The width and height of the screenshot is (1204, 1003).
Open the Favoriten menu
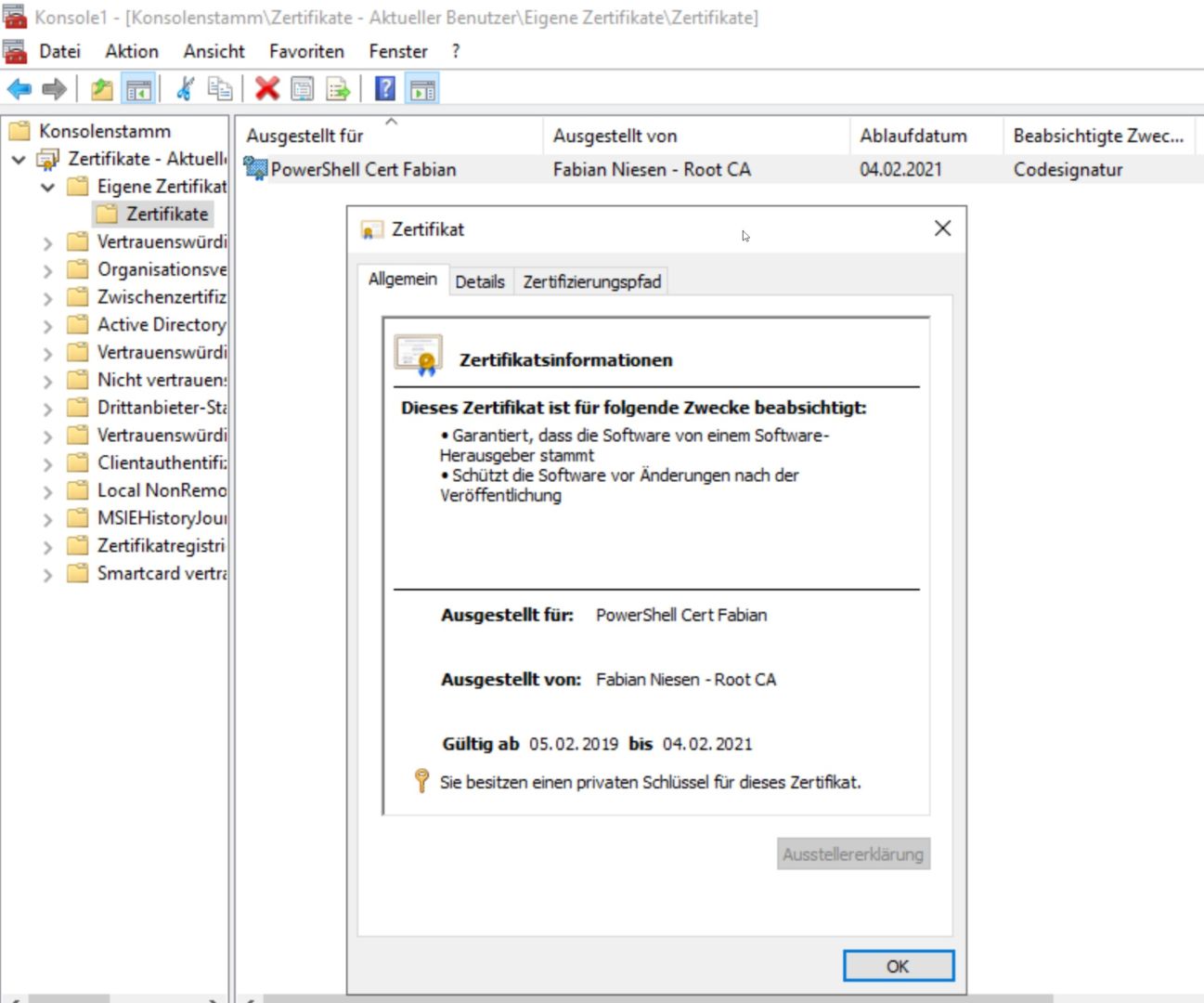click(x=306, y=51)
